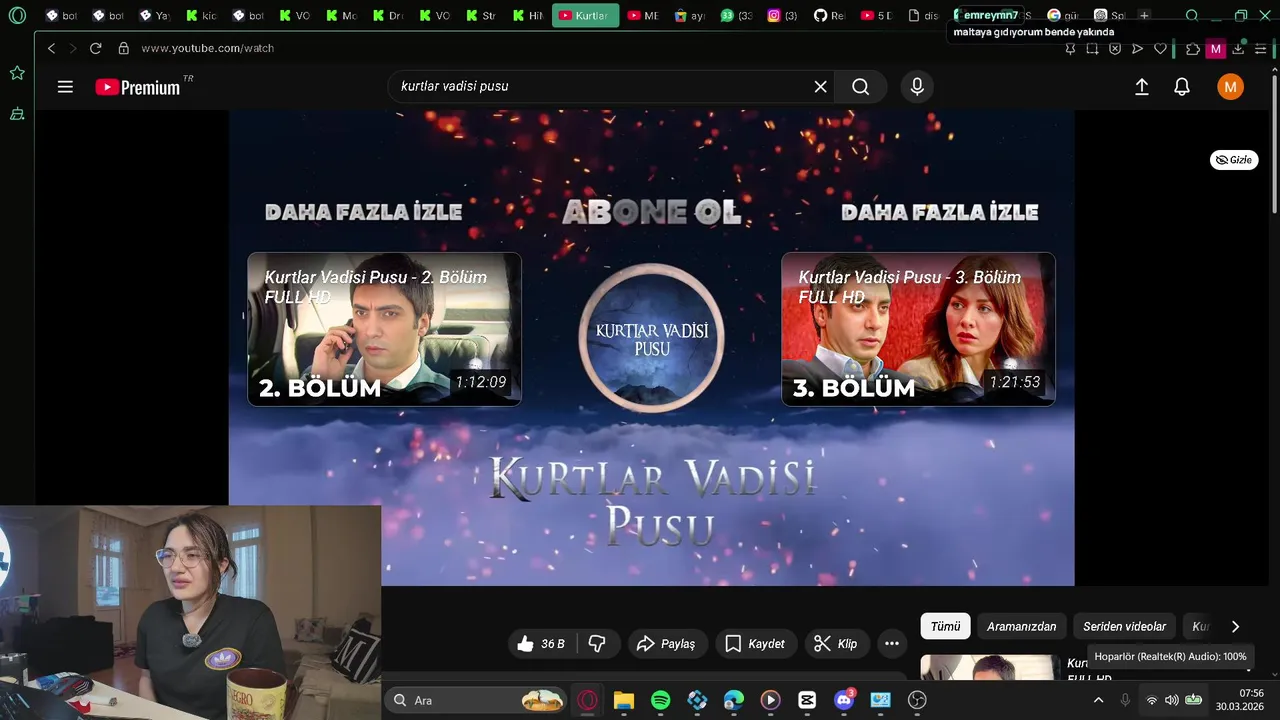Share the video using Paylaş
Viewport: 1280px width, 720px height.
click(x=667, y=644)
